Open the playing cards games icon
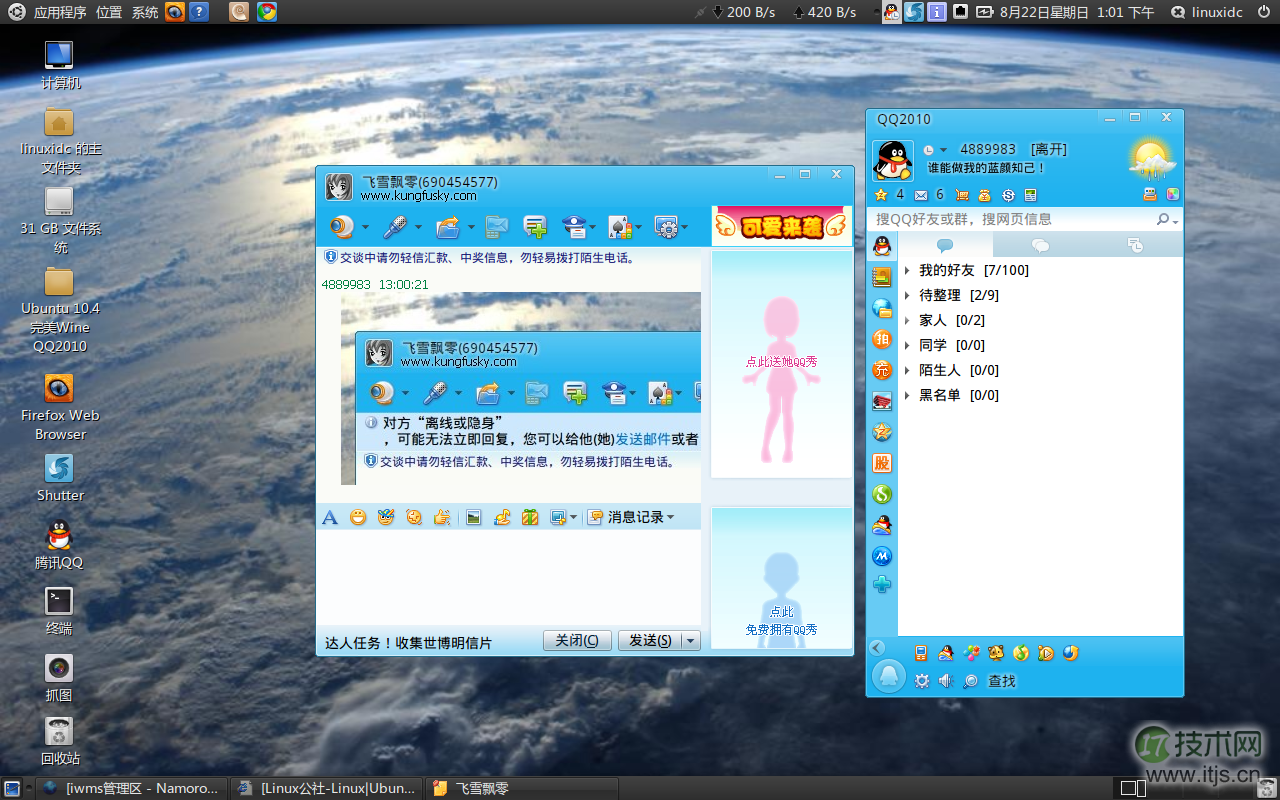This screenshot has width=1280, height=800. pos(619,227)
